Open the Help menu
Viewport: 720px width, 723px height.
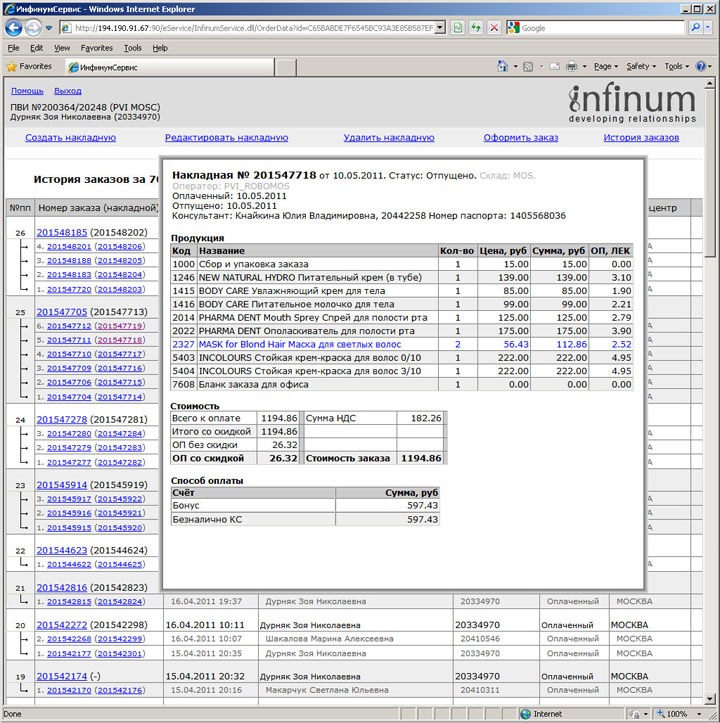[x=160, y=48]
